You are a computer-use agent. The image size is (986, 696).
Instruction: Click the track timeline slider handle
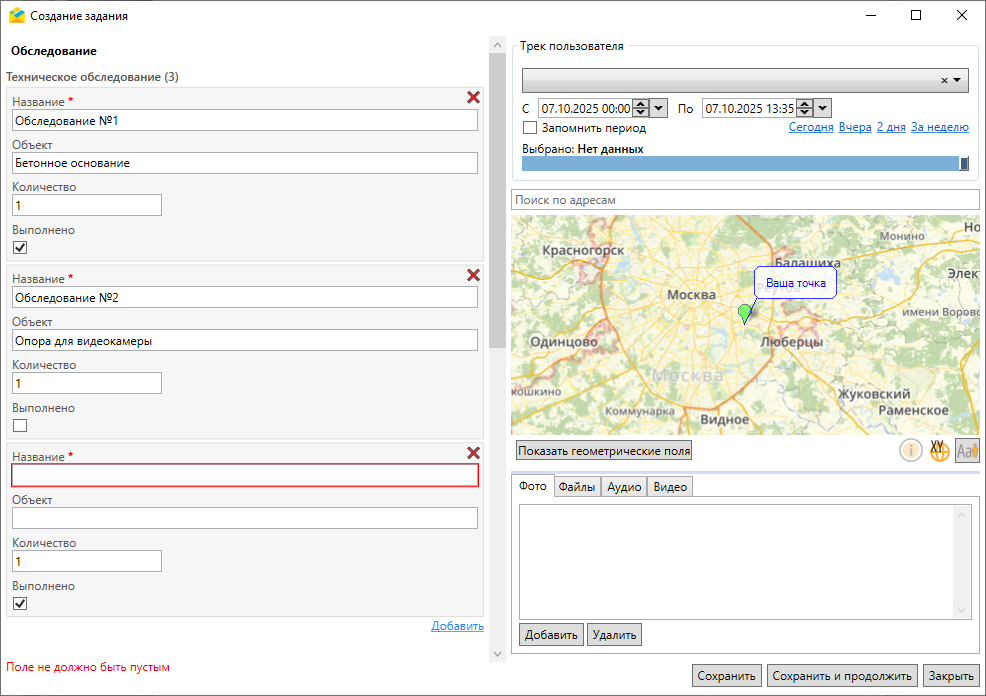coord(964,163)
